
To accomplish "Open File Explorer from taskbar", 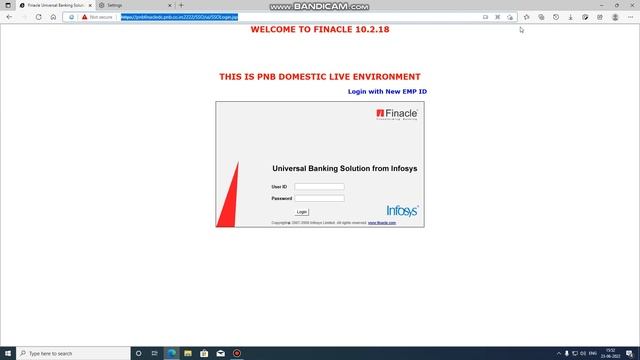I will pyautogui.click(x=188, y=353).
